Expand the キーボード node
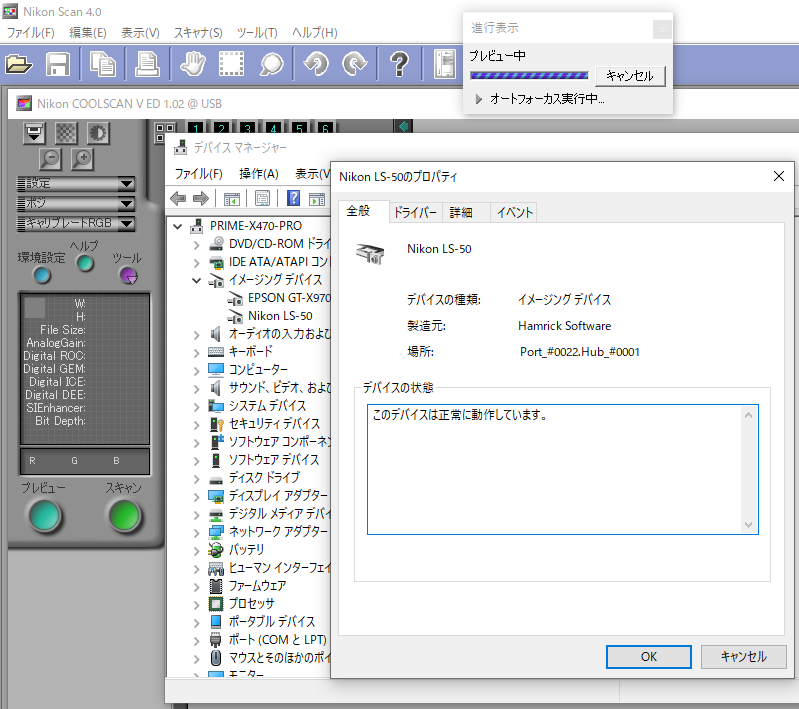Viewport: 799px width, 709px height. 196,352
